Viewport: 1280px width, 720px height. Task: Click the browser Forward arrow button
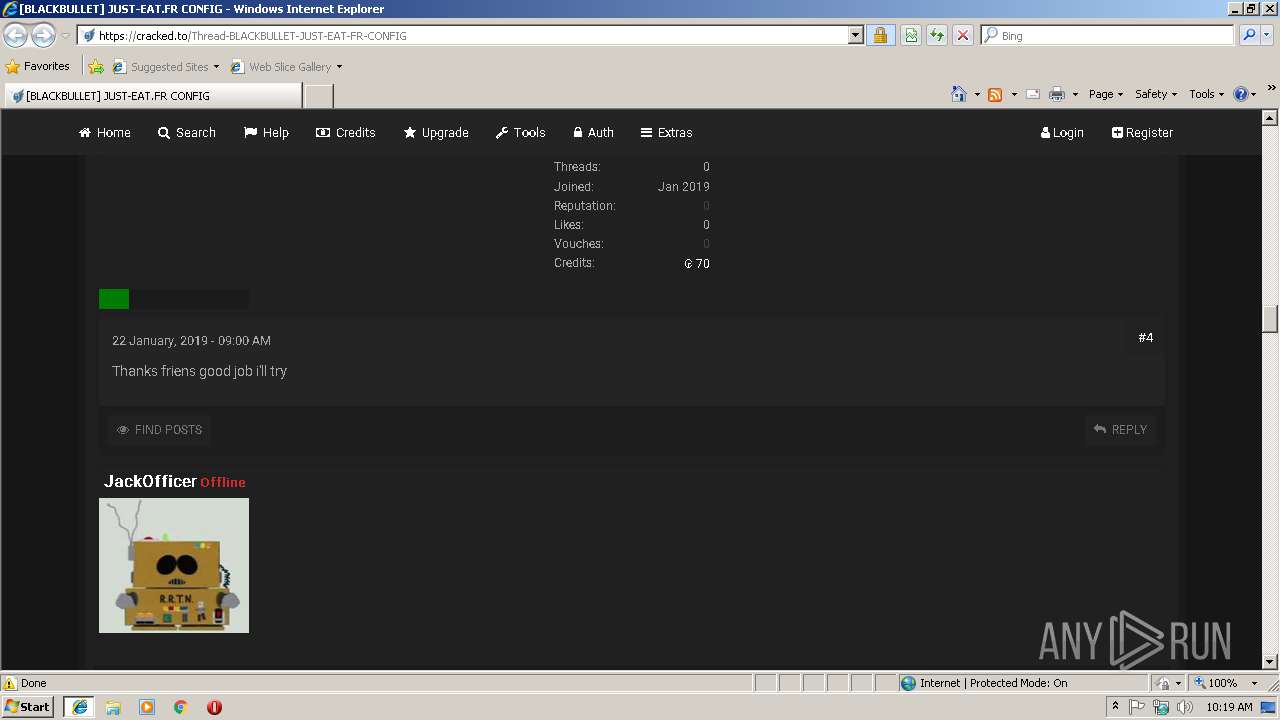pos(43,36)
